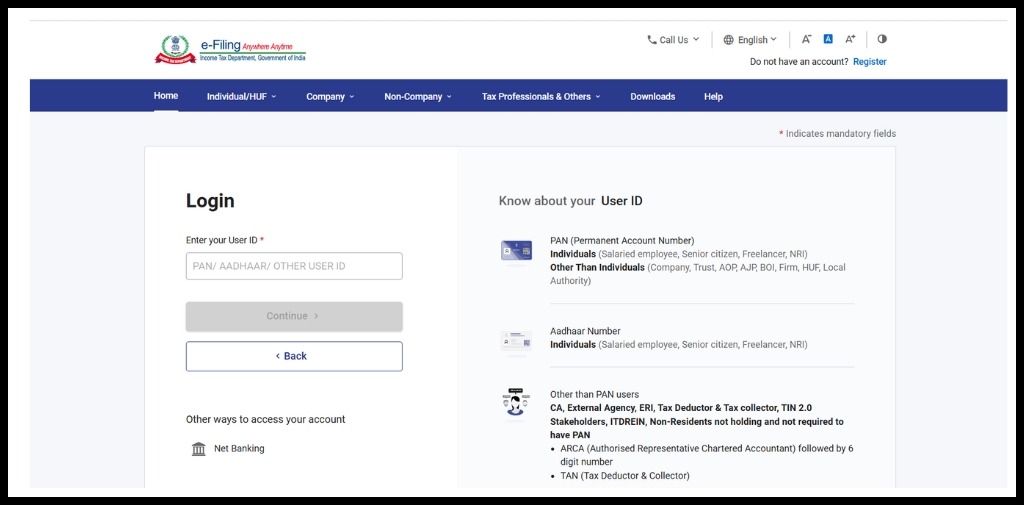
Task: Click the Login heading
Action: tap(210, 201)
